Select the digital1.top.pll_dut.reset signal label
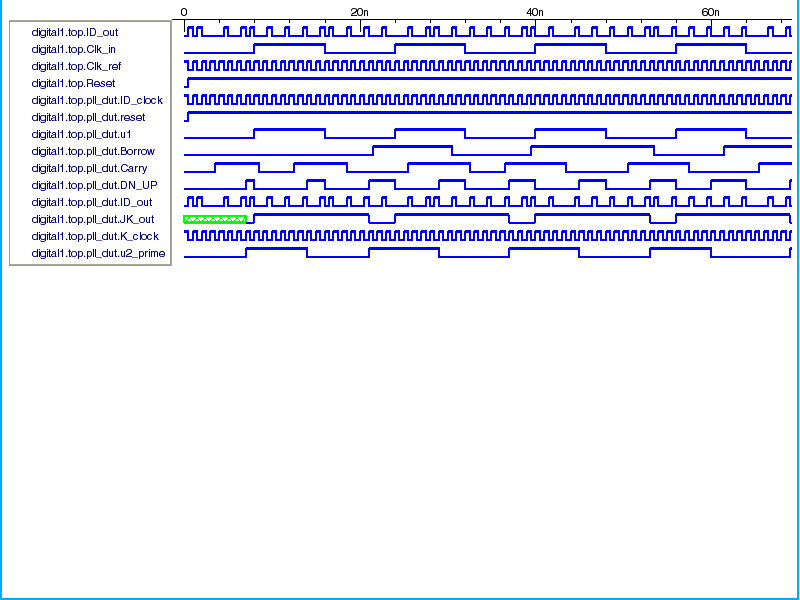This screenshot has height=600, width=800. tap(88, 117)
